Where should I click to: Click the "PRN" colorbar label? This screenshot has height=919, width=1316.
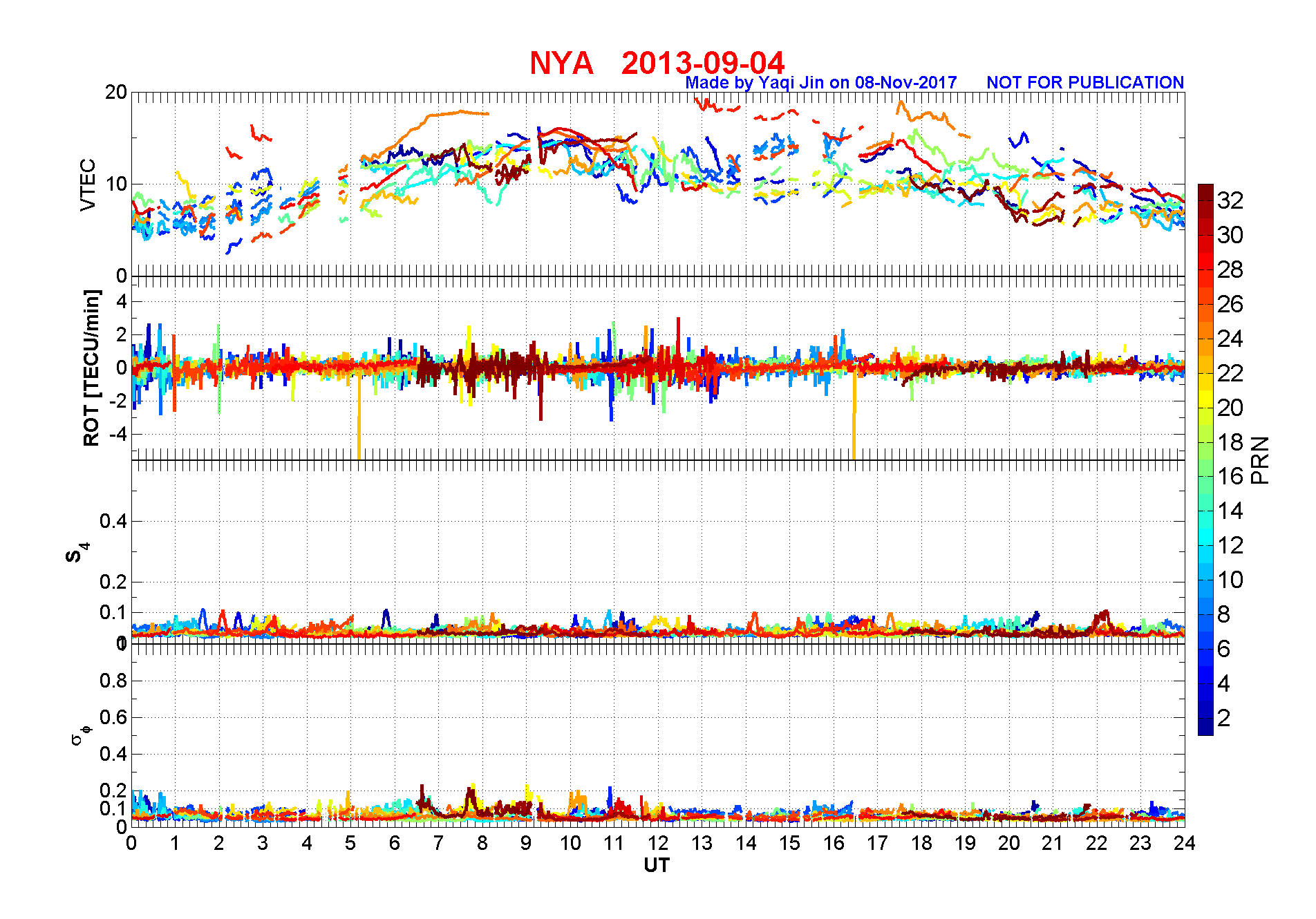[1261, 459]
